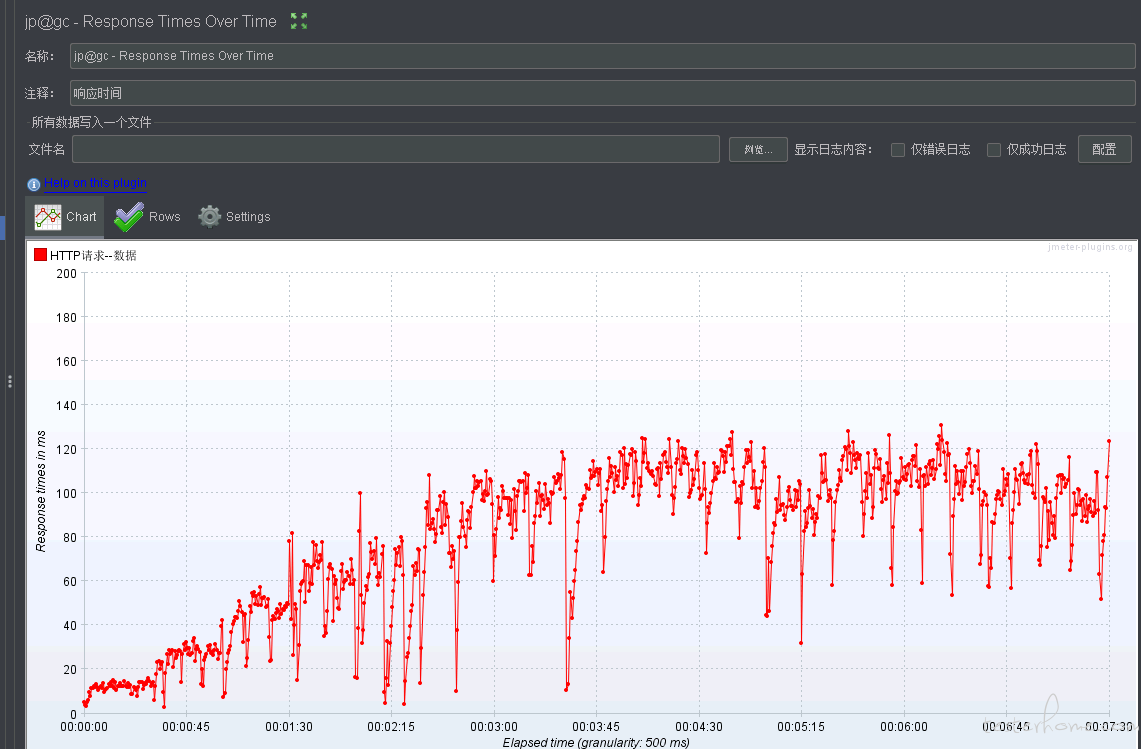Click the Response times in ms axis title

point(41,491)
